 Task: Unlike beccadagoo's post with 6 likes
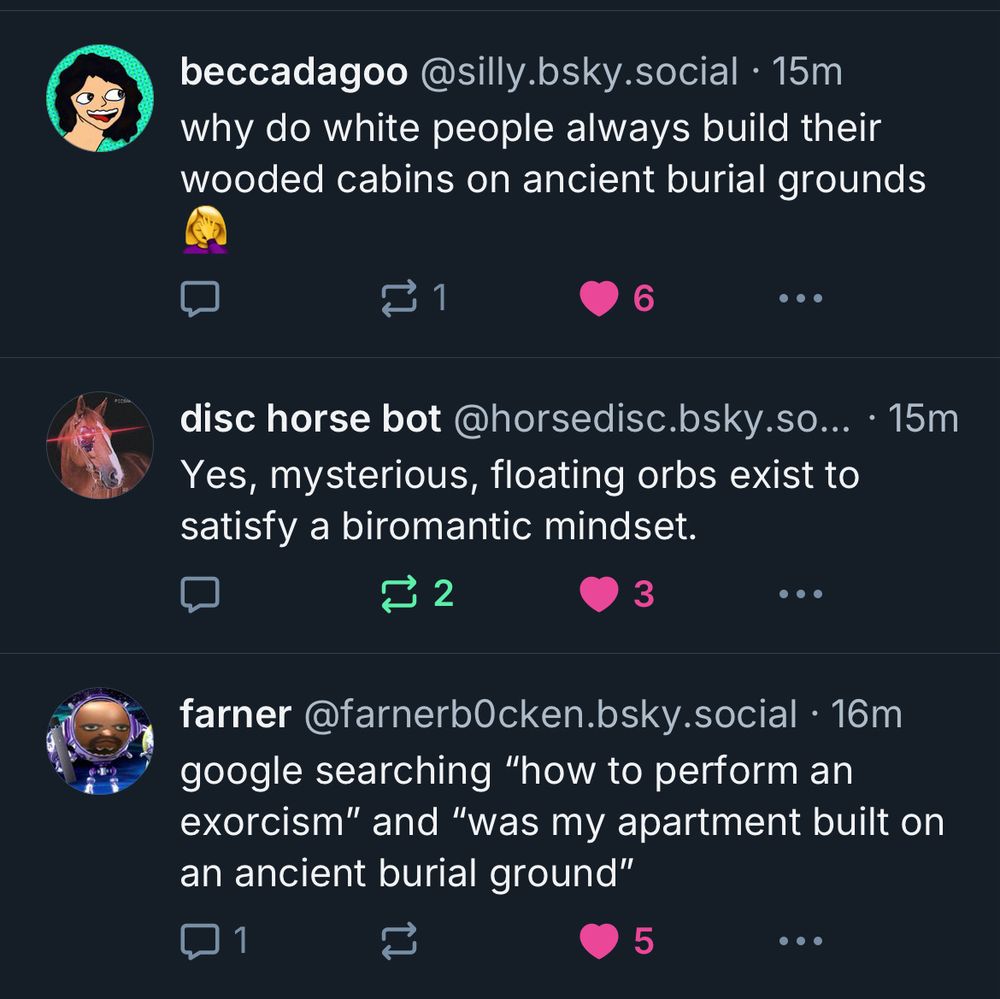pyautogui.click(x=598, y=298)
